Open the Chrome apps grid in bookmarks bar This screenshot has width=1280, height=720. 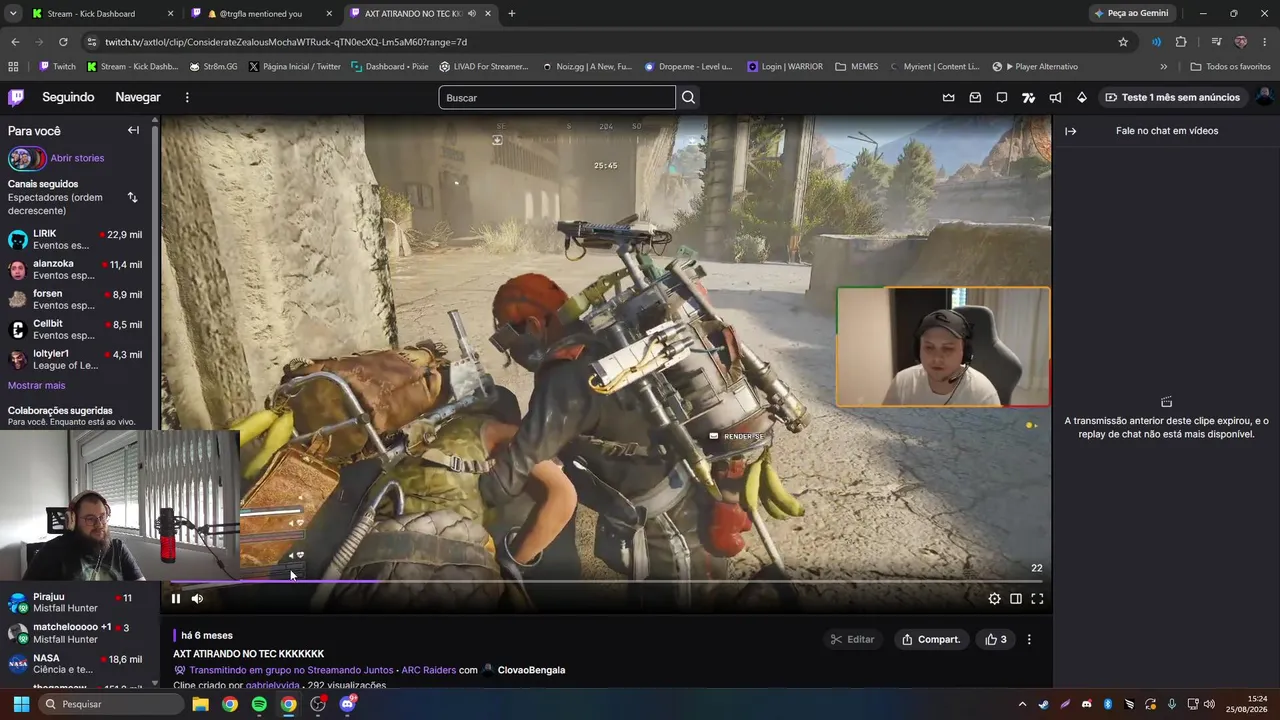[13, 67]
